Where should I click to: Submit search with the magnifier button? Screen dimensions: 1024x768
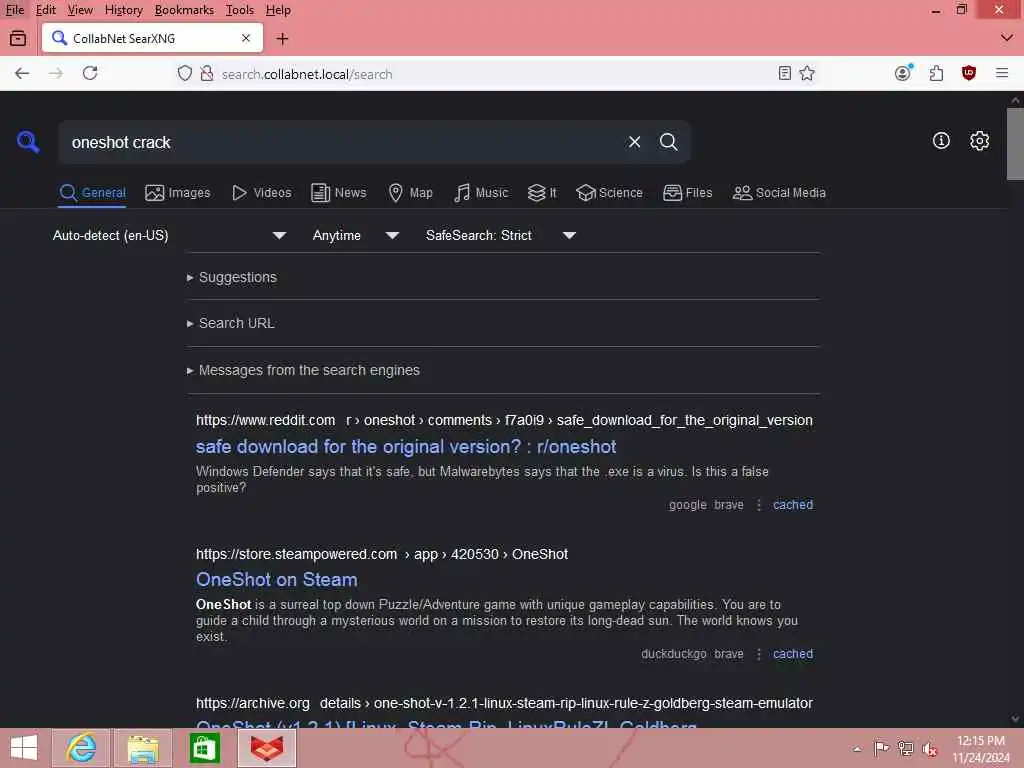pyautogui.click(x=668, y=142)
